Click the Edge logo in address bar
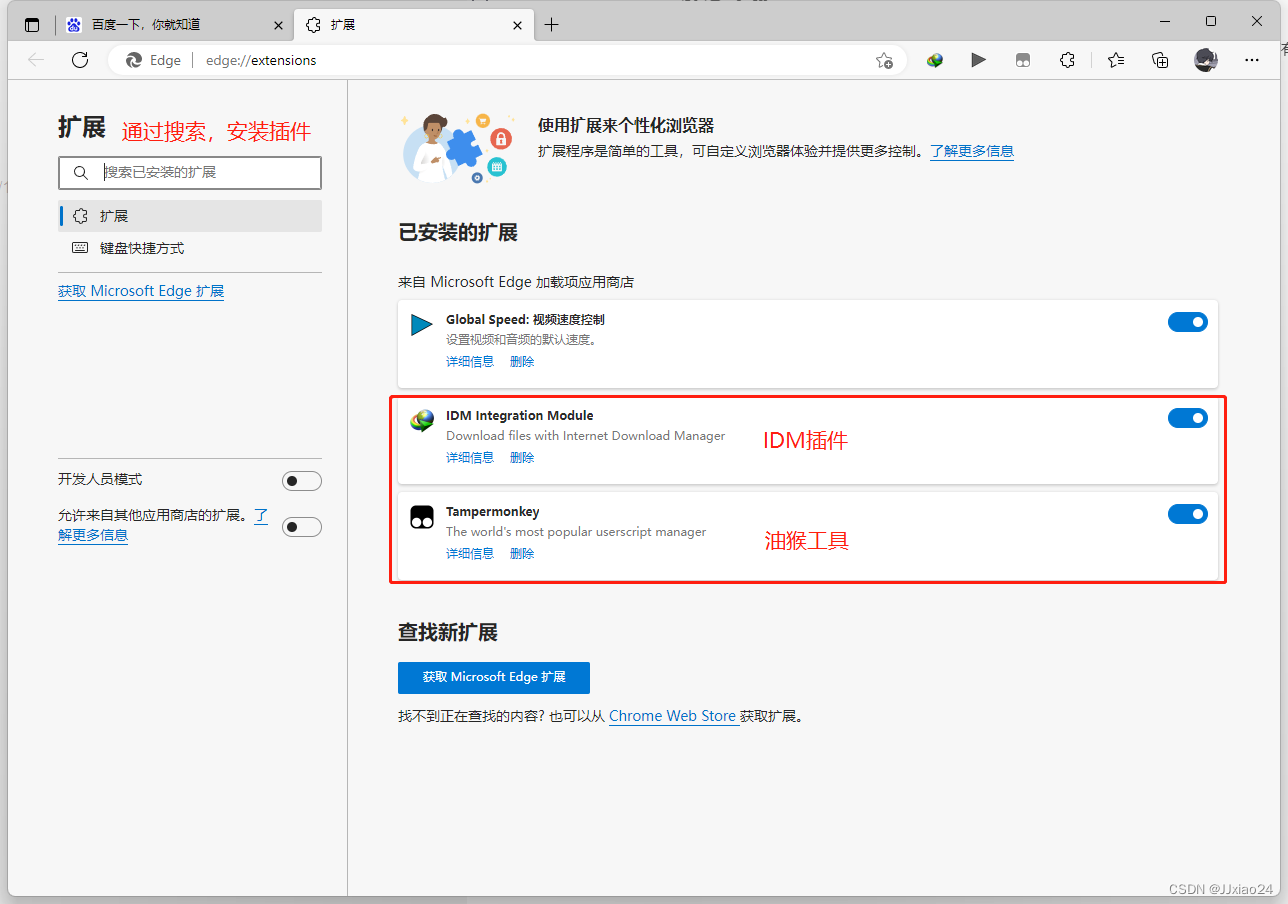1288x904 pixels. coord(134,60)
